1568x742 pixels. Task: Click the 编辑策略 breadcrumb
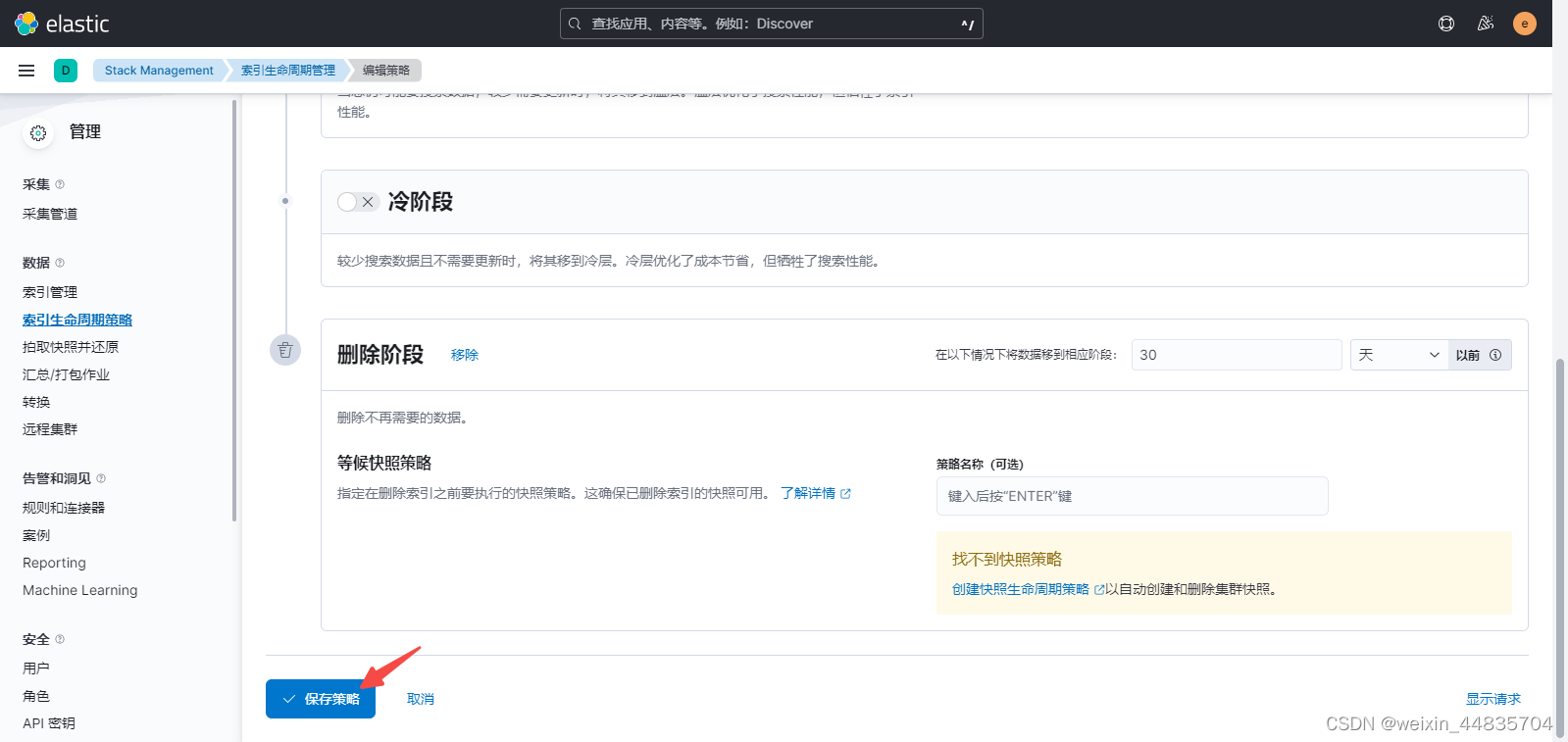coord(386,71)
